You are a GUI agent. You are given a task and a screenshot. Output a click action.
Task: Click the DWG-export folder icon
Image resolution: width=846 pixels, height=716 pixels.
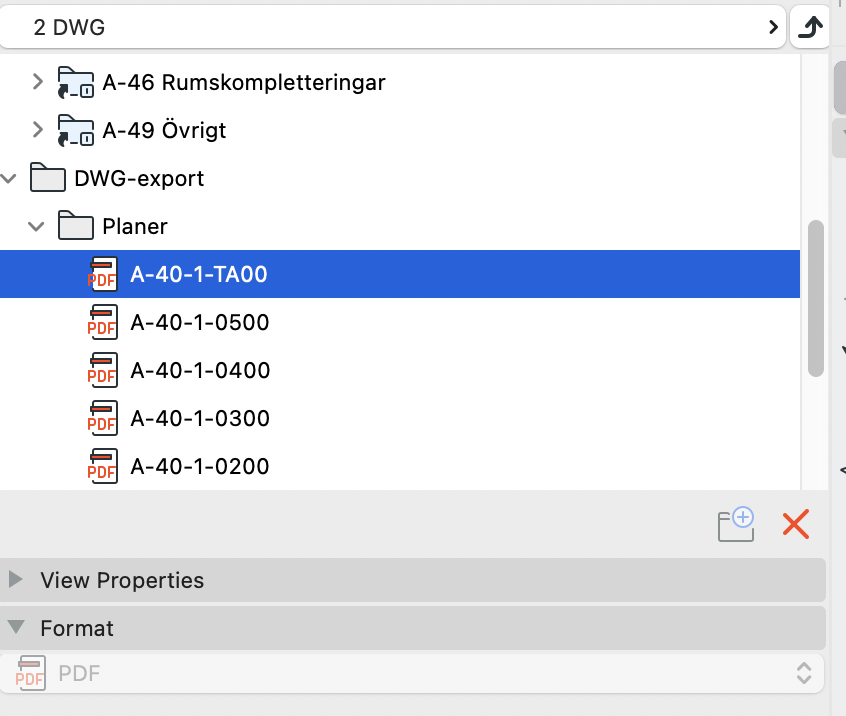pyautogui.click(x=48, y=179)
